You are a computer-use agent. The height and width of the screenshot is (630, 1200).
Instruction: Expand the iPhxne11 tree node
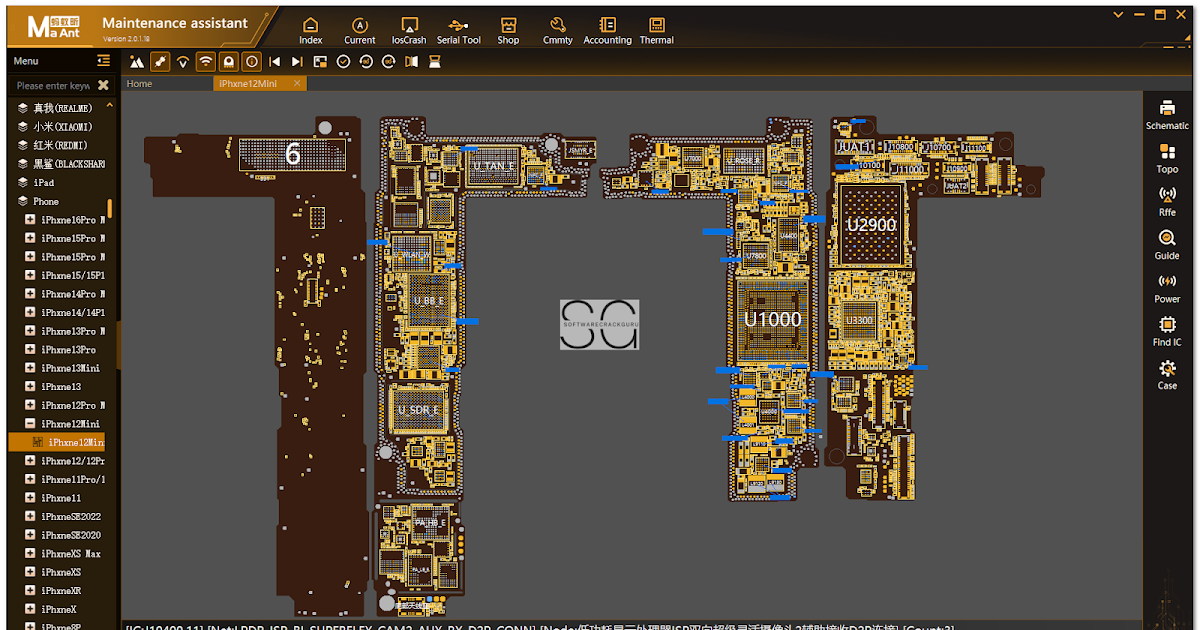[30, 498]
